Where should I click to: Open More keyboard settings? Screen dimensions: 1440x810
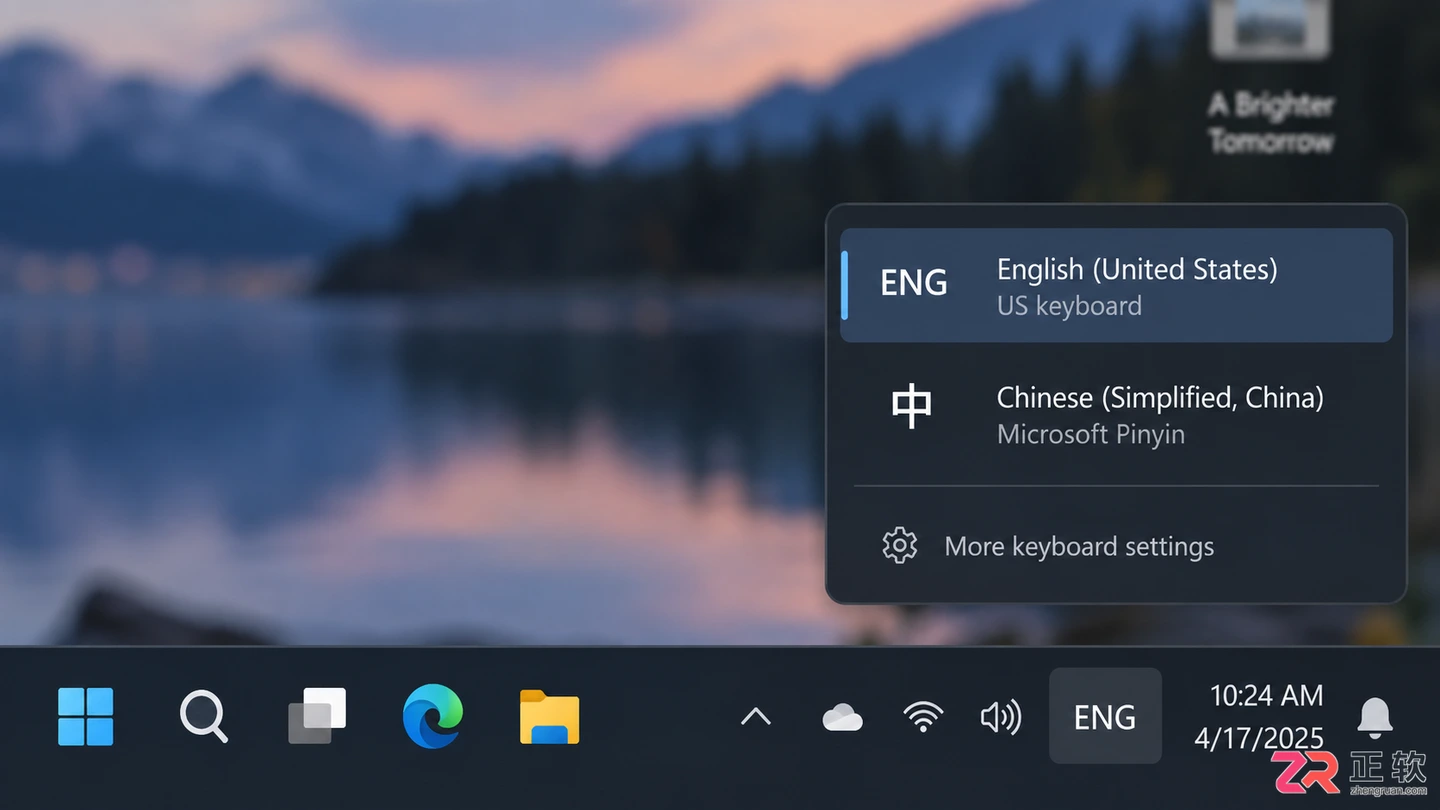(x=1116, y=546)
